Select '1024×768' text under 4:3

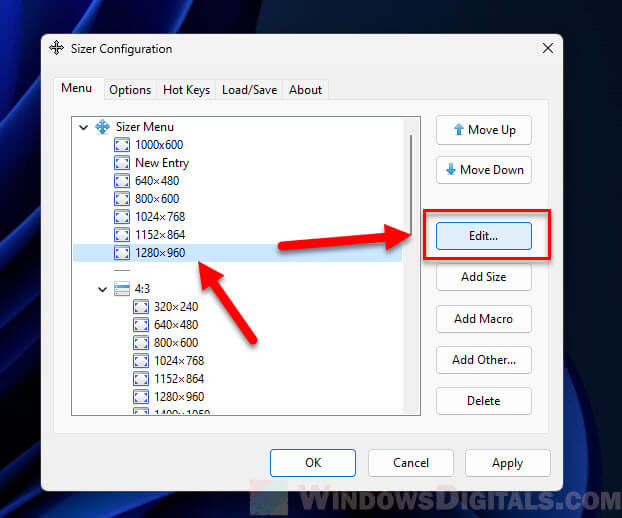pos(179,361)
